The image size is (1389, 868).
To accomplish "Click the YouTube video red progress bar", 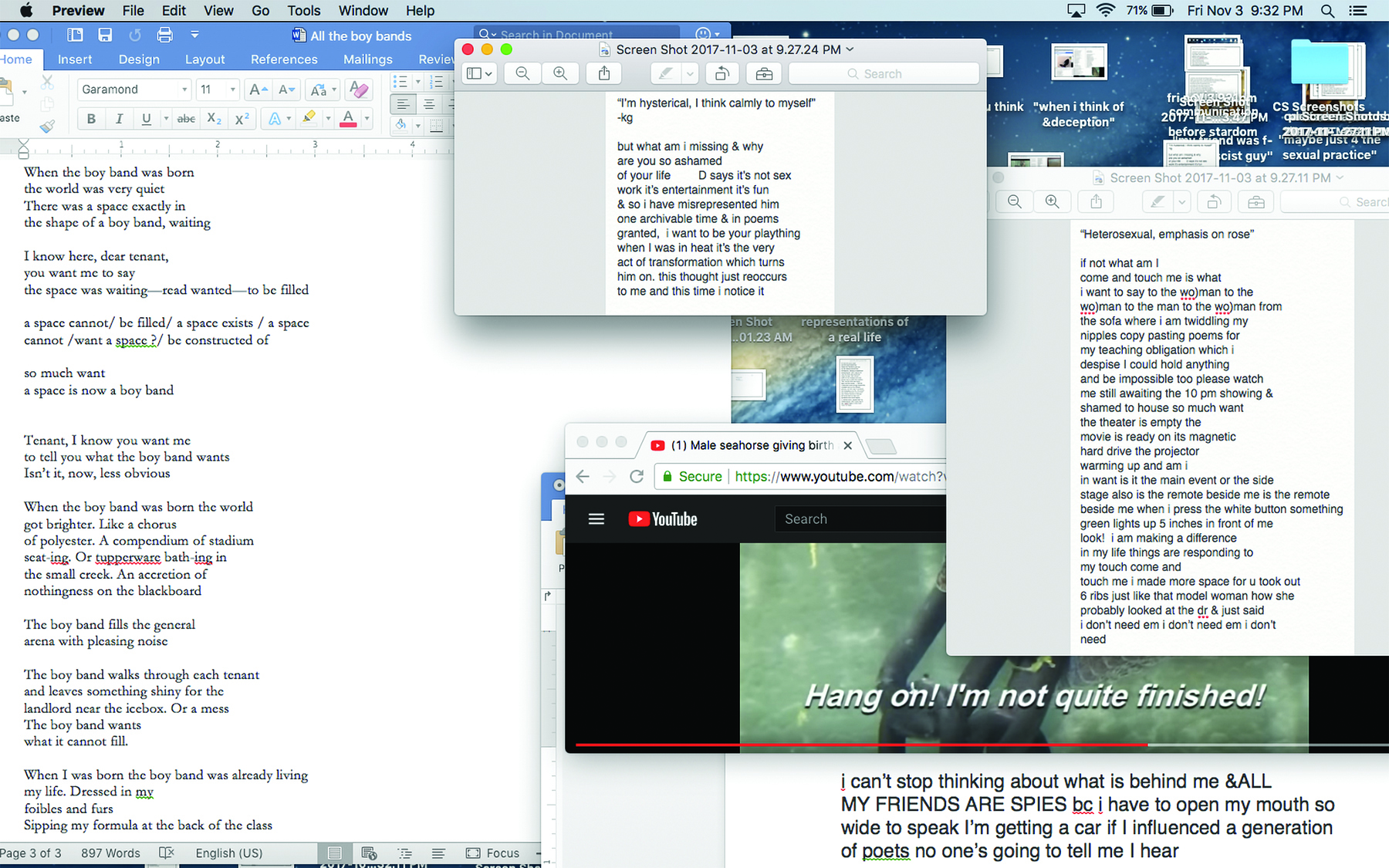I will click(x=861, y=745).
